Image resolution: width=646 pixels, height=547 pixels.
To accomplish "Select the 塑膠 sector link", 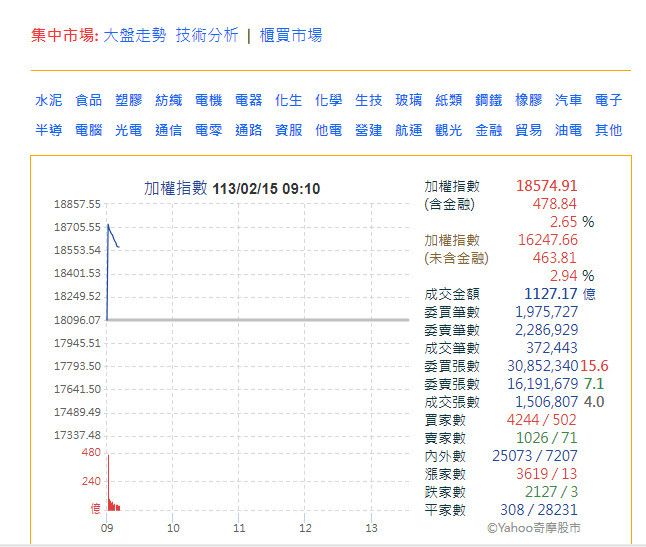I will pos(129,100).
